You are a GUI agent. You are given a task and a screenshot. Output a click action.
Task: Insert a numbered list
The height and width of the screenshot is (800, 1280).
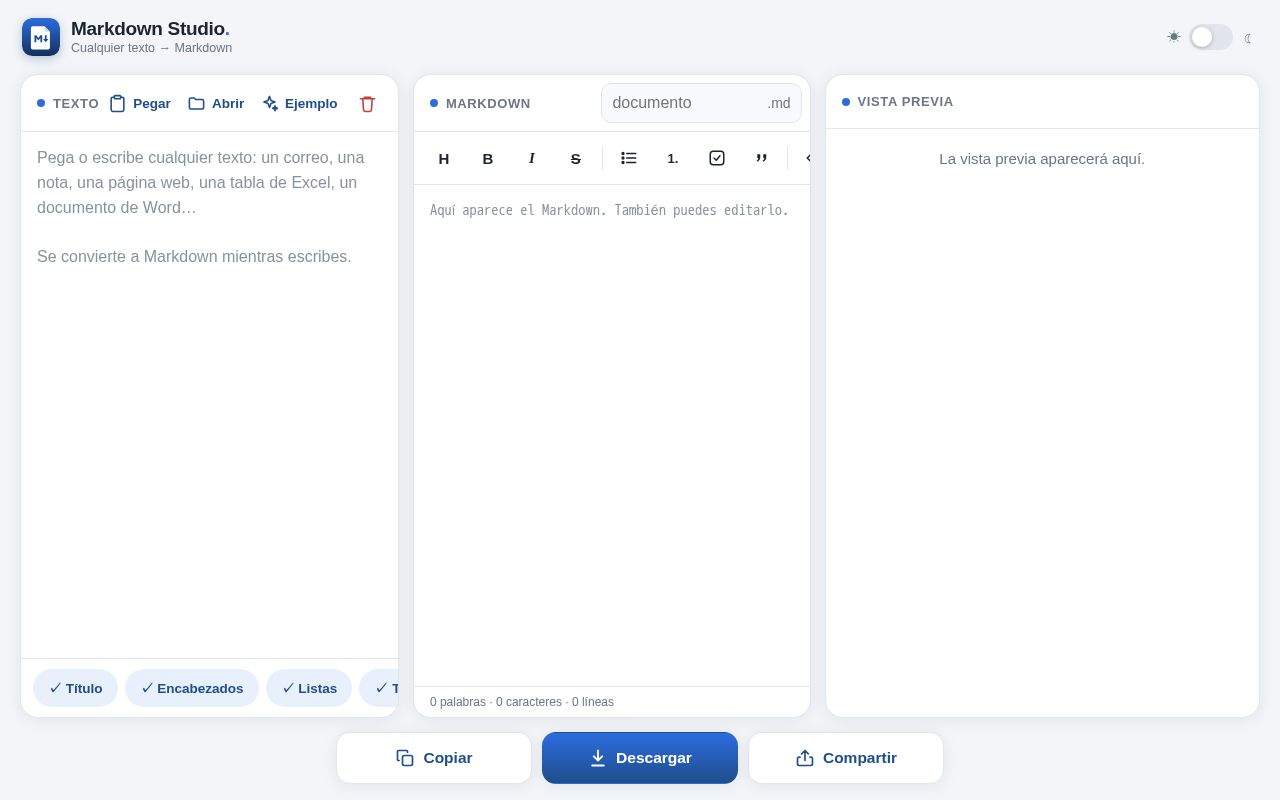[673, 158]
